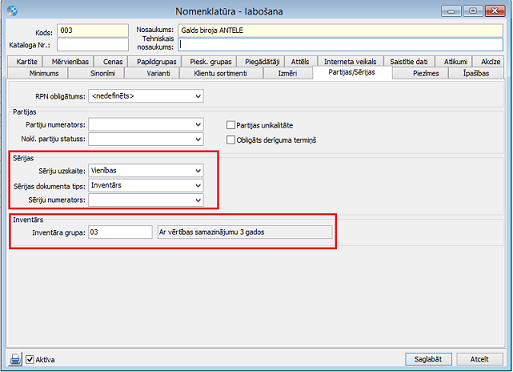Click the Kataloga Nr. input field
Screen dimensions: 513x372
(93, 45)
